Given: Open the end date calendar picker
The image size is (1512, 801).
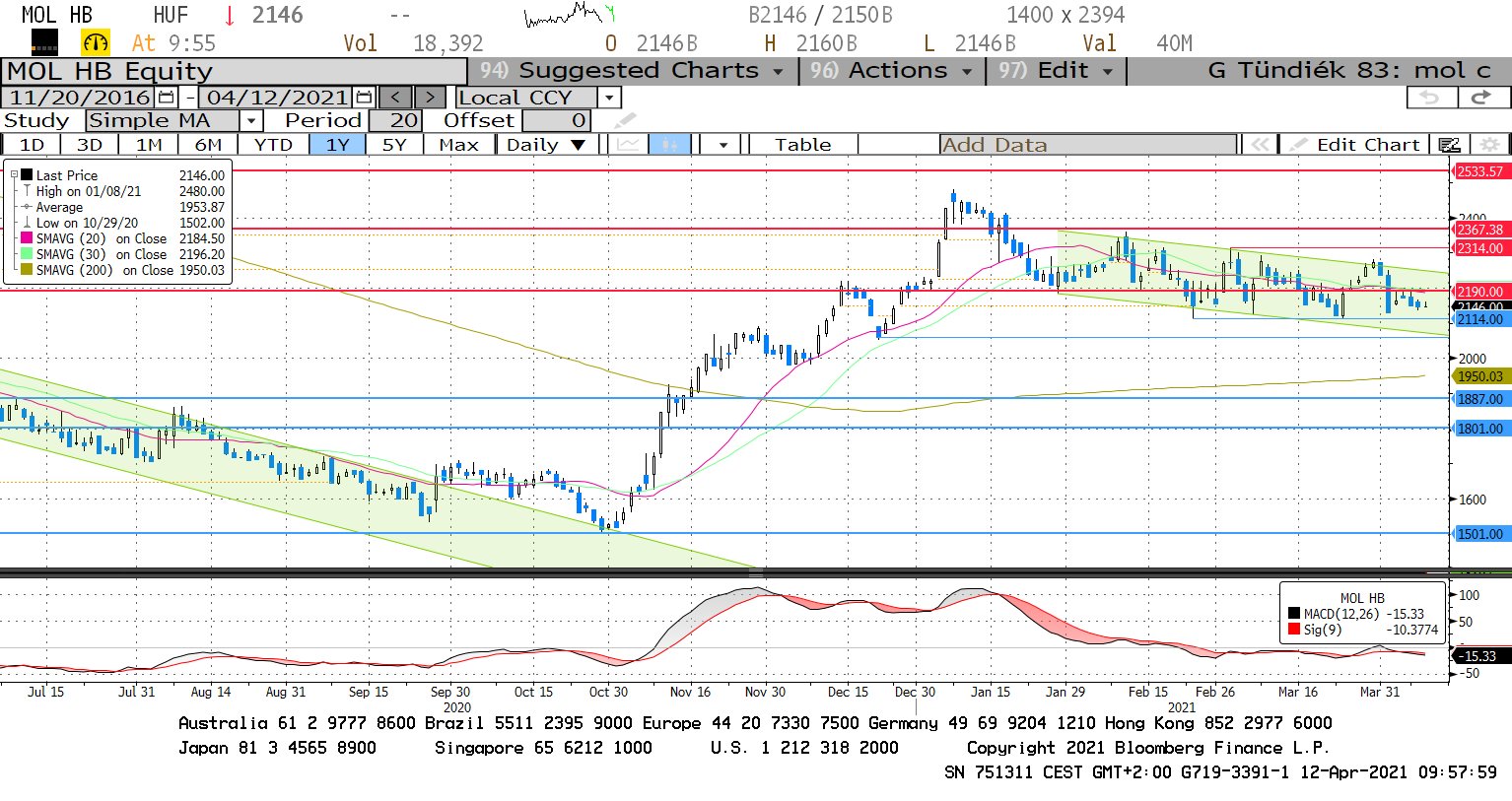Looking at the screenshot, I should pos(365,98).
